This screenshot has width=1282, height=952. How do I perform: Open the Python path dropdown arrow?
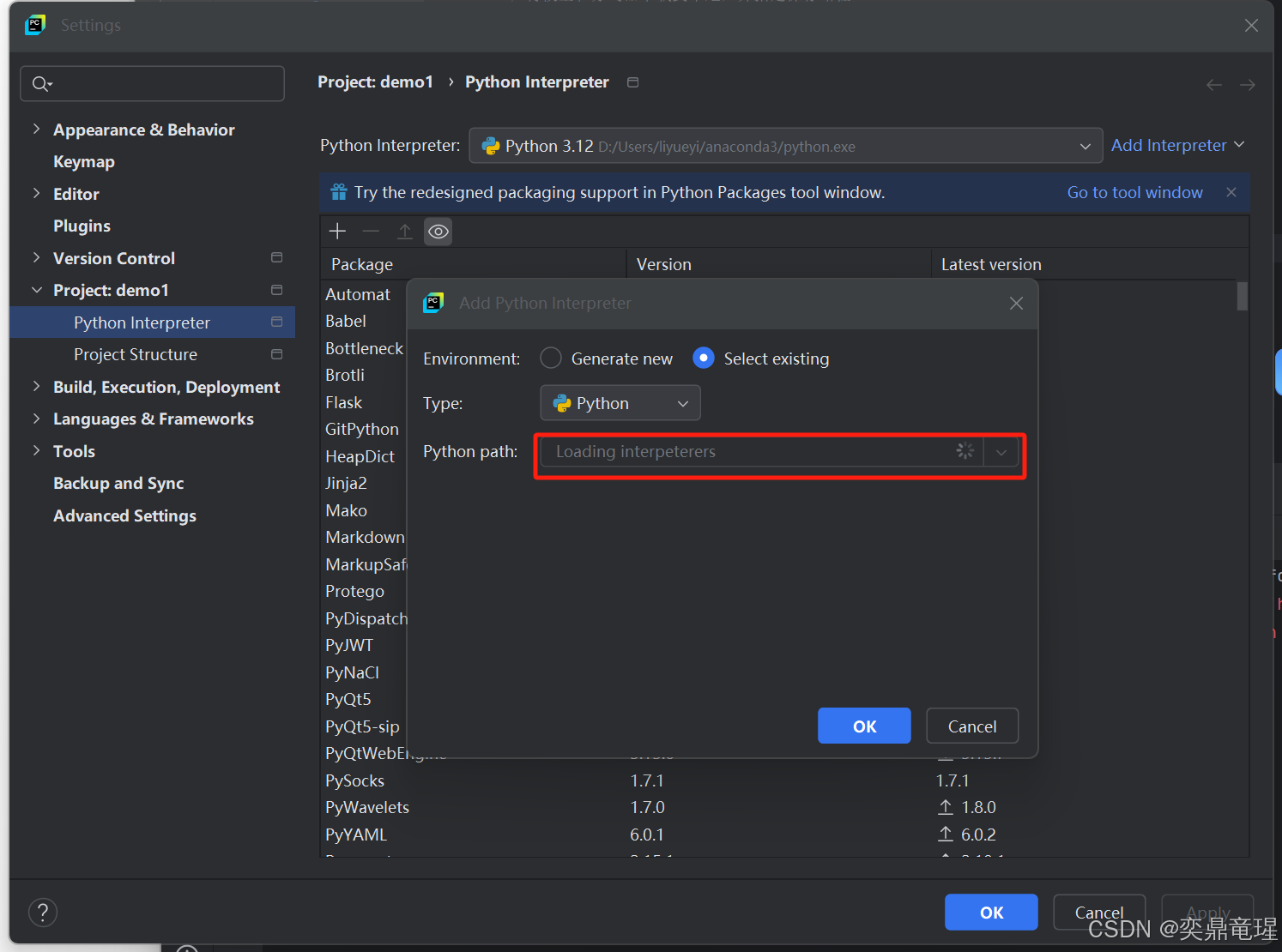click(1001, 452)
